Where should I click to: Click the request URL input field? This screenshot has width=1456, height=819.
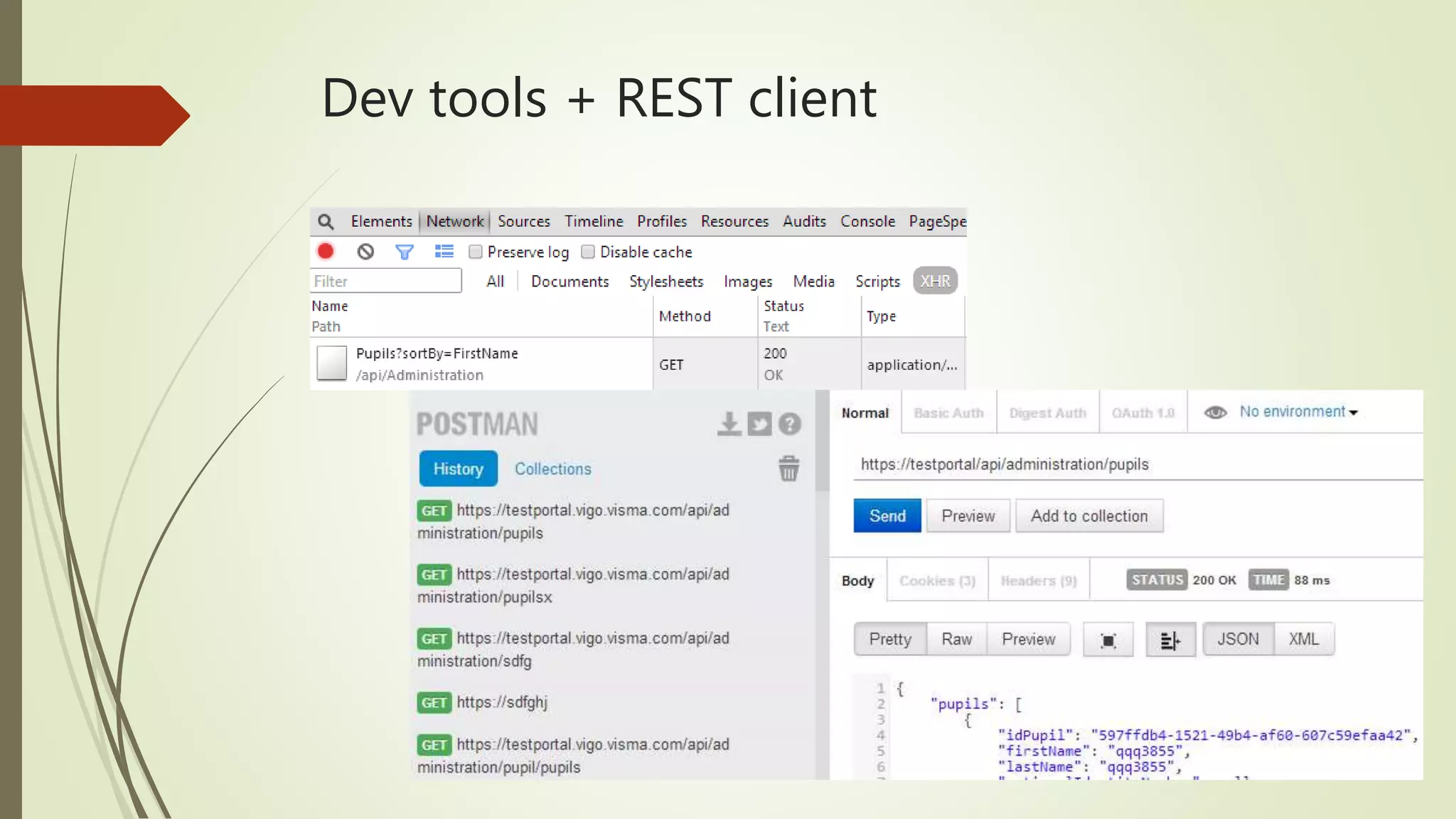(x=1137, y=464)
